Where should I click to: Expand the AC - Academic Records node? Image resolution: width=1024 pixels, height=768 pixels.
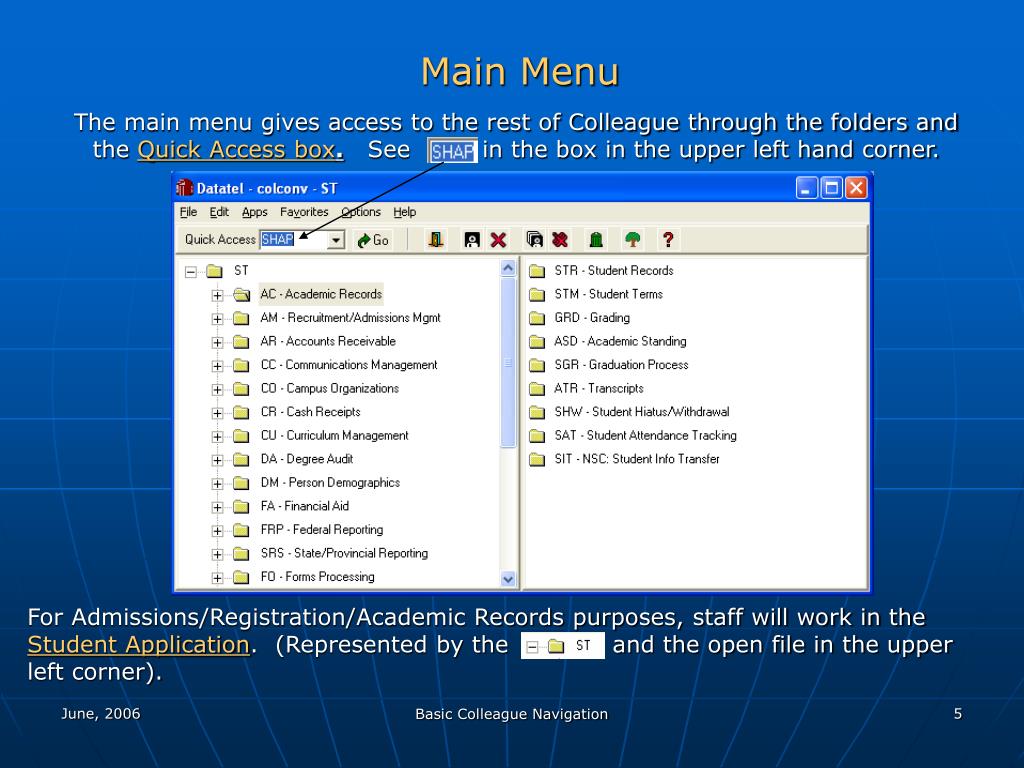click(x=217, y=295)
